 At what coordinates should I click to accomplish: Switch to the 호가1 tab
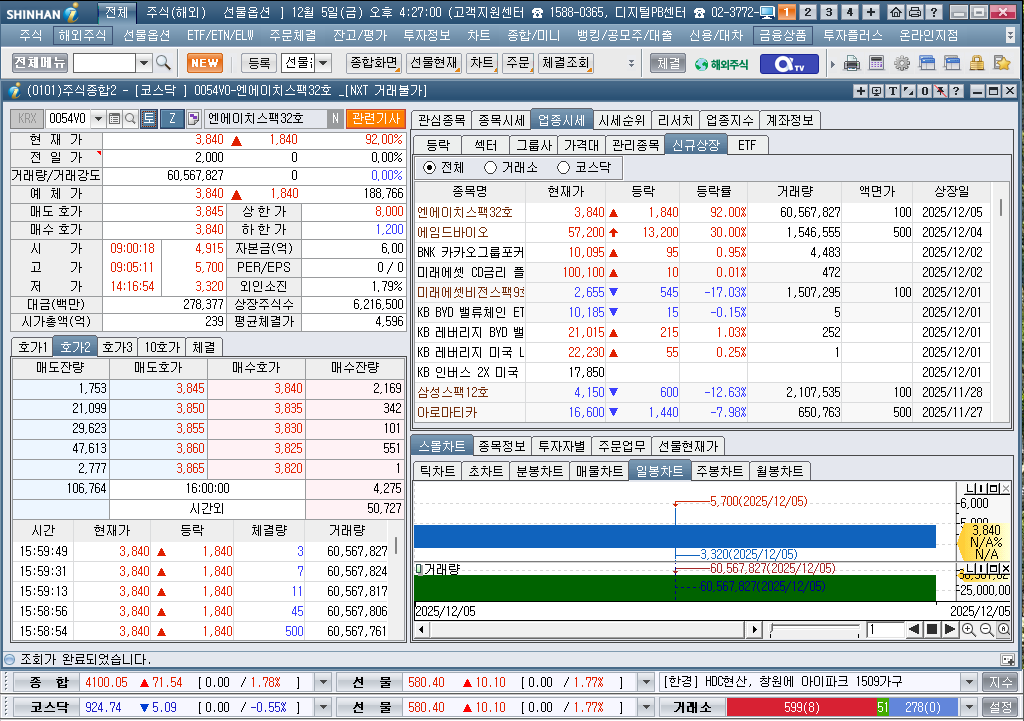33,347
